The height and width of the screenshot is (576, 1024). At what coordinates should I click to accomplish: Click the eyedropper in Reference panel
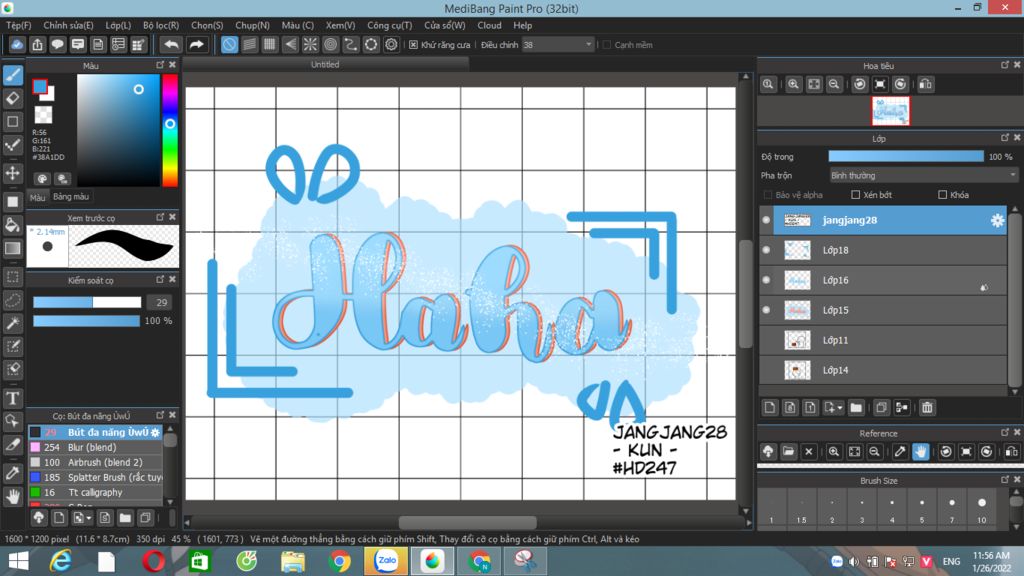900,451
